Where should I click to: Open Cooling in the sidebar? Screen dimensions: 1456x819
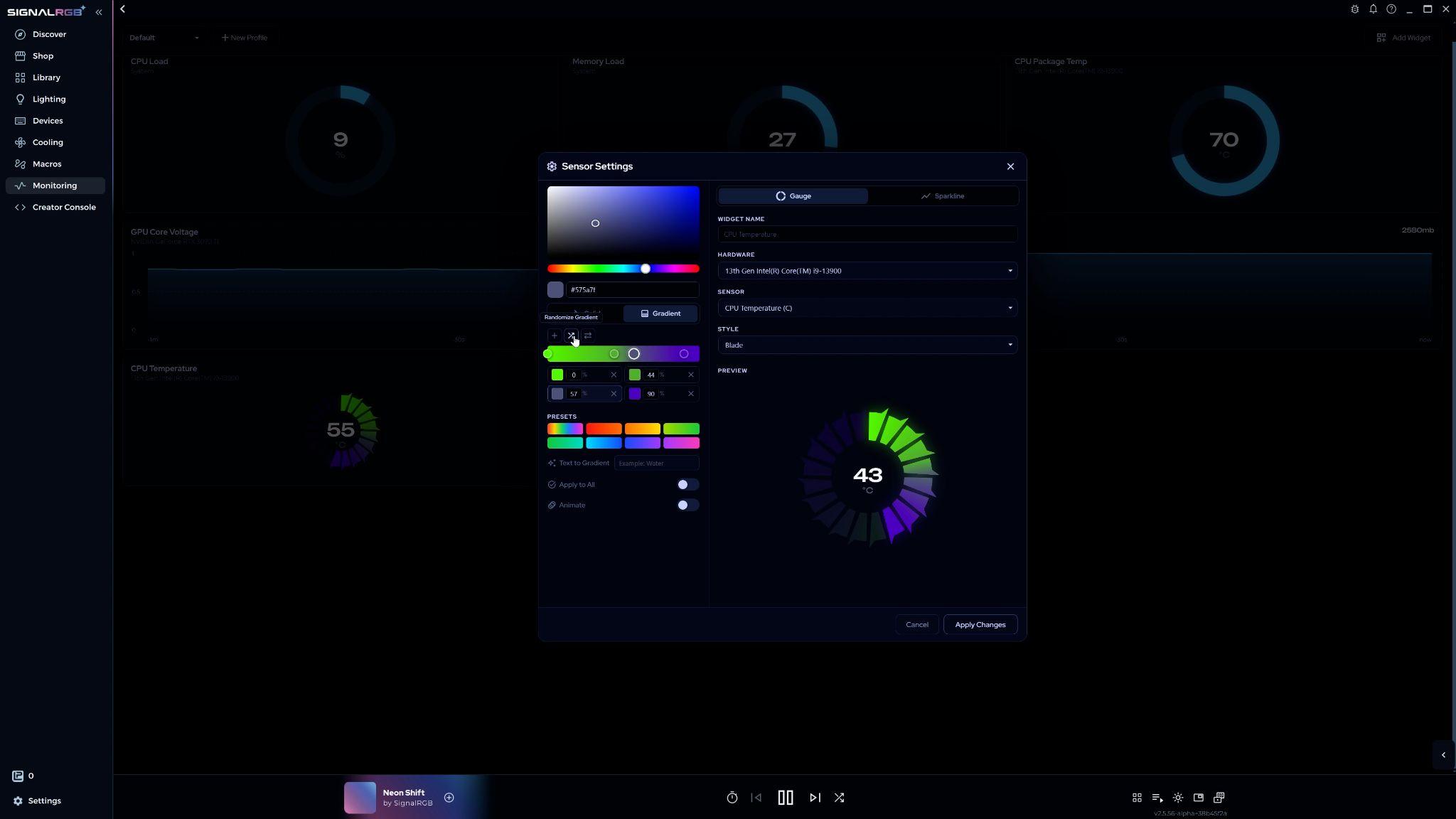point(55,142)
